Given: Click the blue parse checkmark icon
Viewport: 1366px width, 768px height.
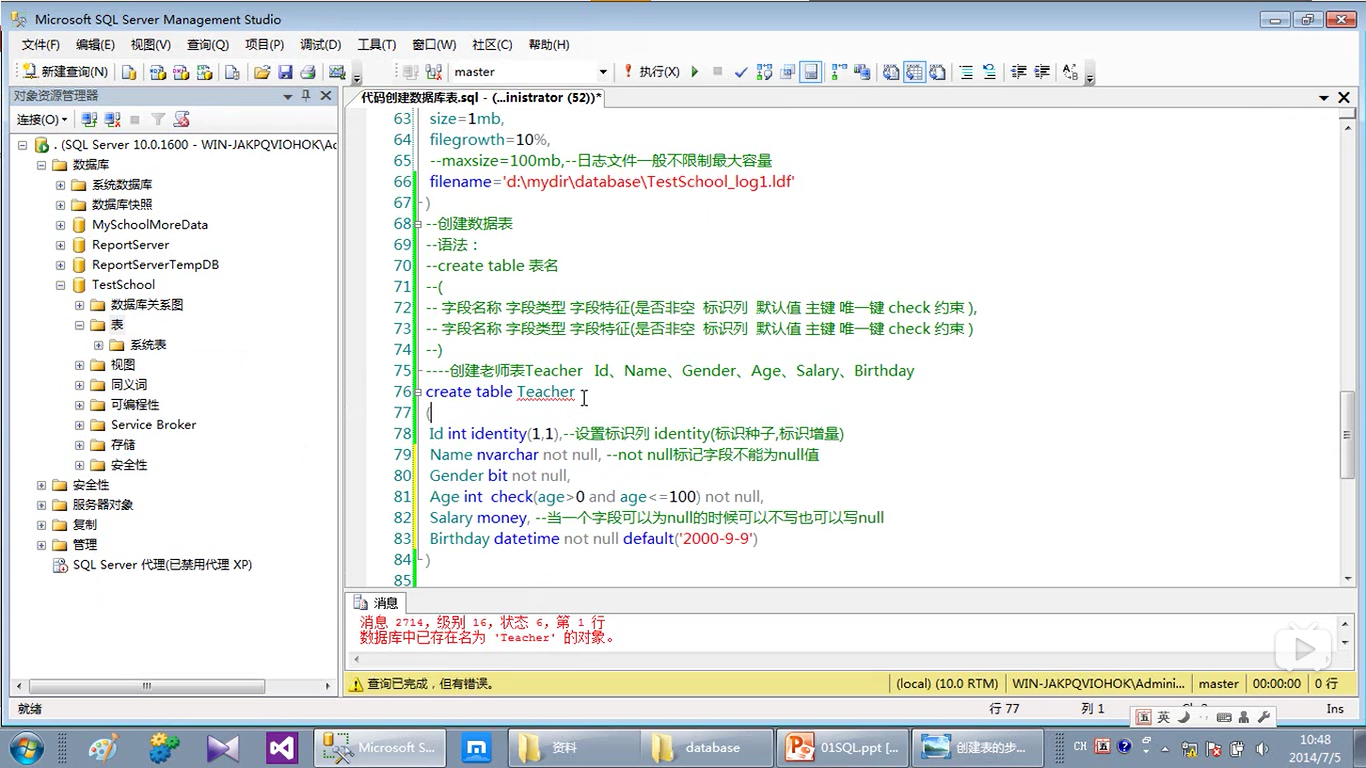Looking at the screenshot, I should pos(741,72).
